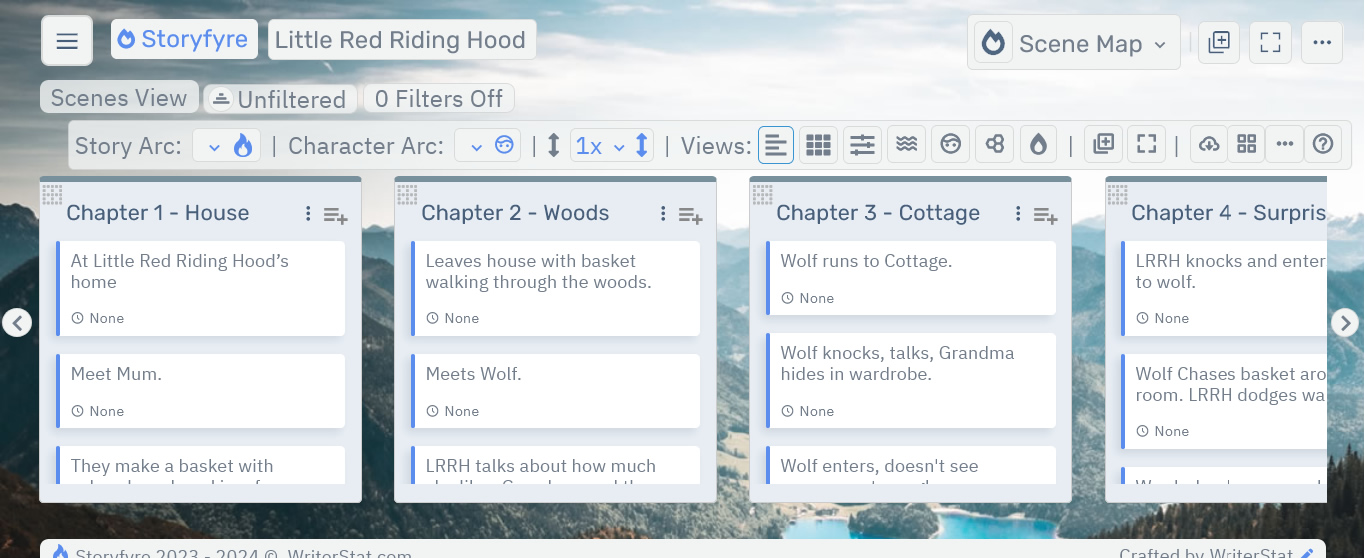The width and height of the screenshot is (1365, 558).
Task: Add a scene to Chapter 3 - Cottage
Action: coord(1045,215)
